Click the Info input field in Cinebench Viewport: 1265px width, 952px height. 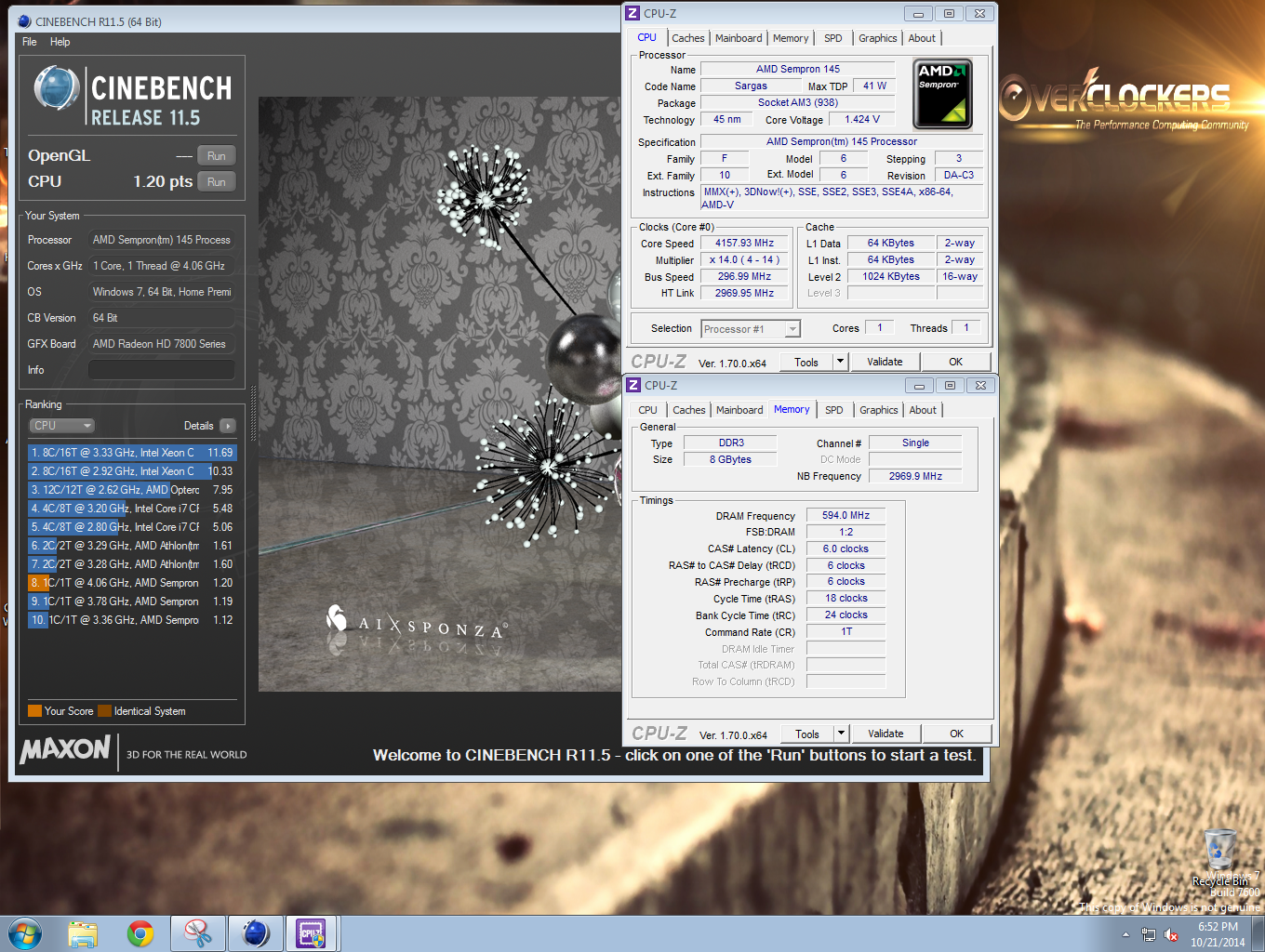point(162,370)
